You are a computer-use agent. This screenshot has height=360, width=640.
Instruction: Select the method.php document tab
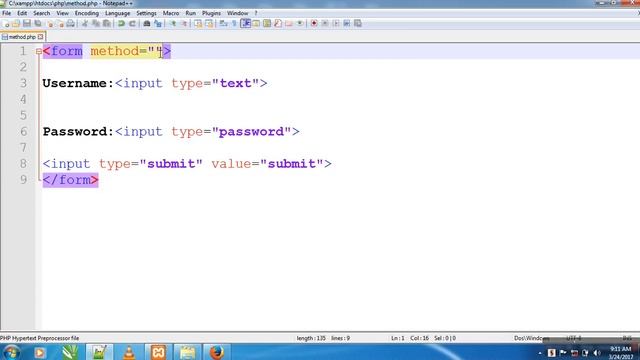click(x=22, y=37)
